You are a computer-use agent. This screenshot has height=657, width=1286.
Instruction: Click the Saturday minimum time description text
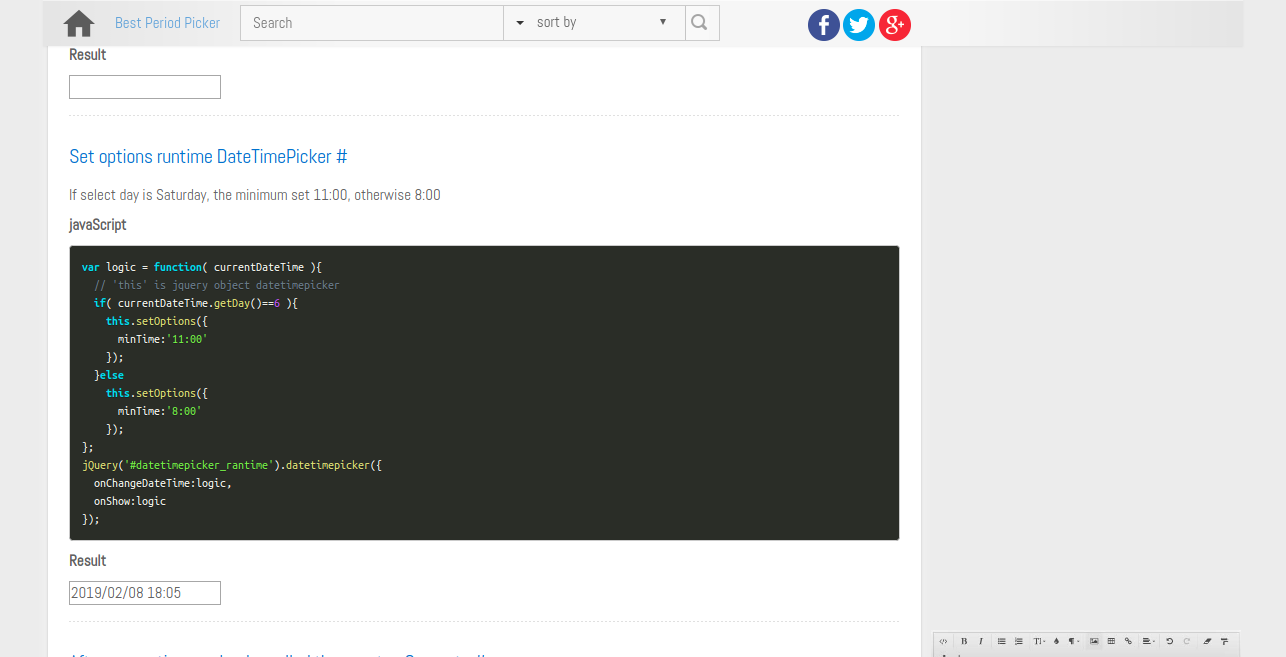(255, 195)
